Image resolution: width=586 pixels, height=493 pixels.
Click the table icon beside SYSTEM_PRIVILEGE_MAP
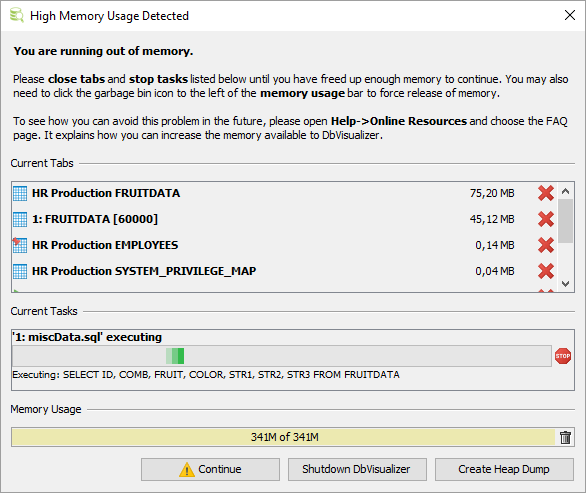20,271
